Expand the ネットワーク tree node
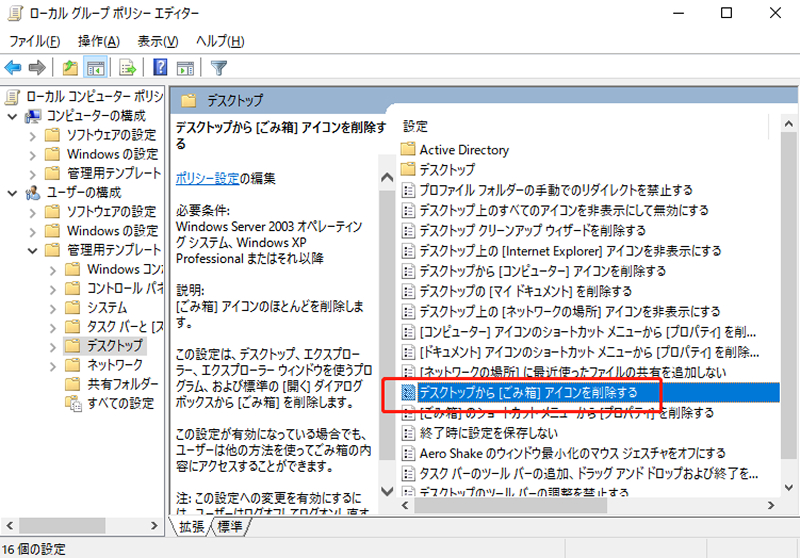800x558 pixels. [53, 366]
